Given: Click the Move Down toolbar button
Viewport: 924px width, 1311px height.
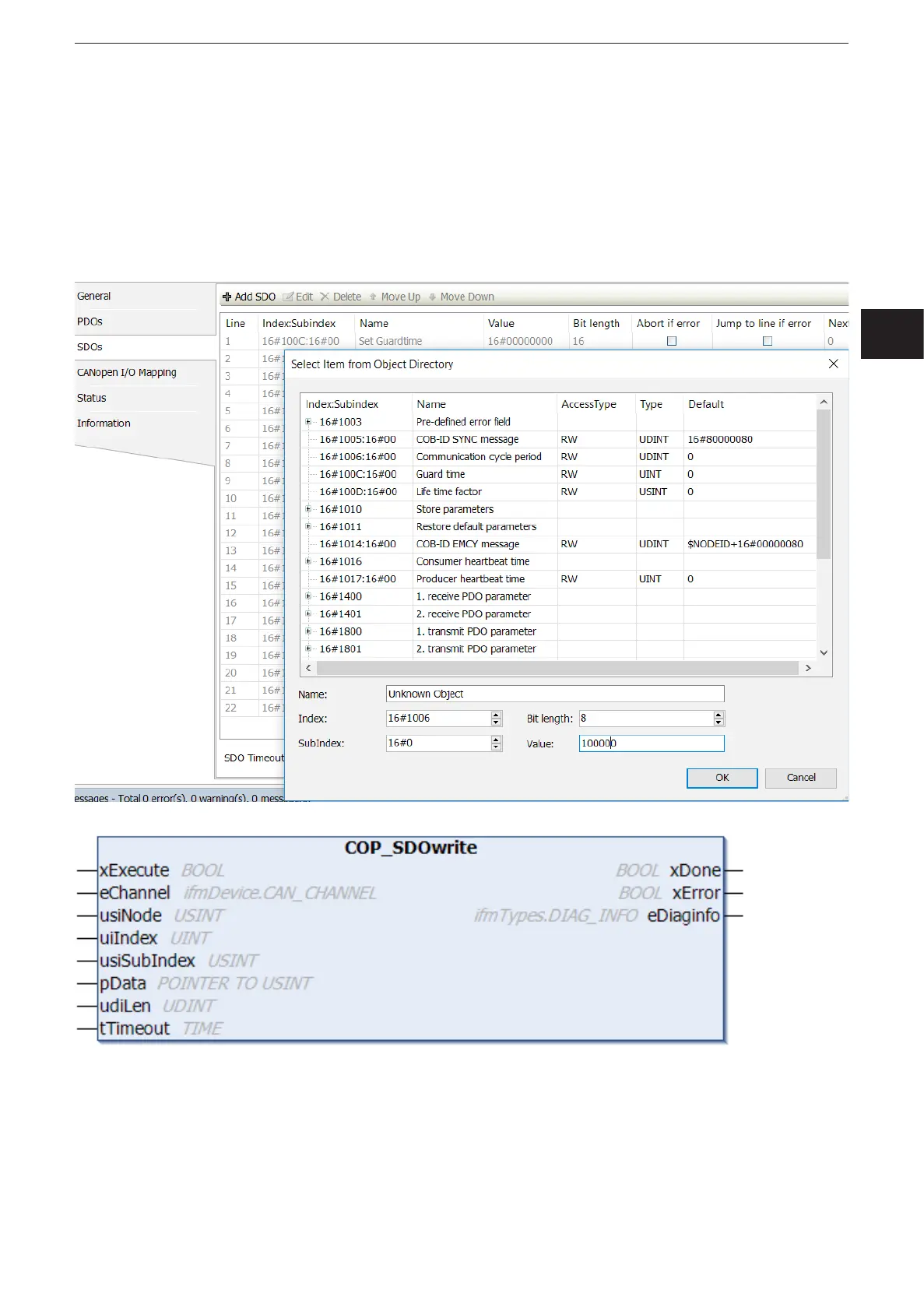Looking at the screenshot, I should click(462, 297).
